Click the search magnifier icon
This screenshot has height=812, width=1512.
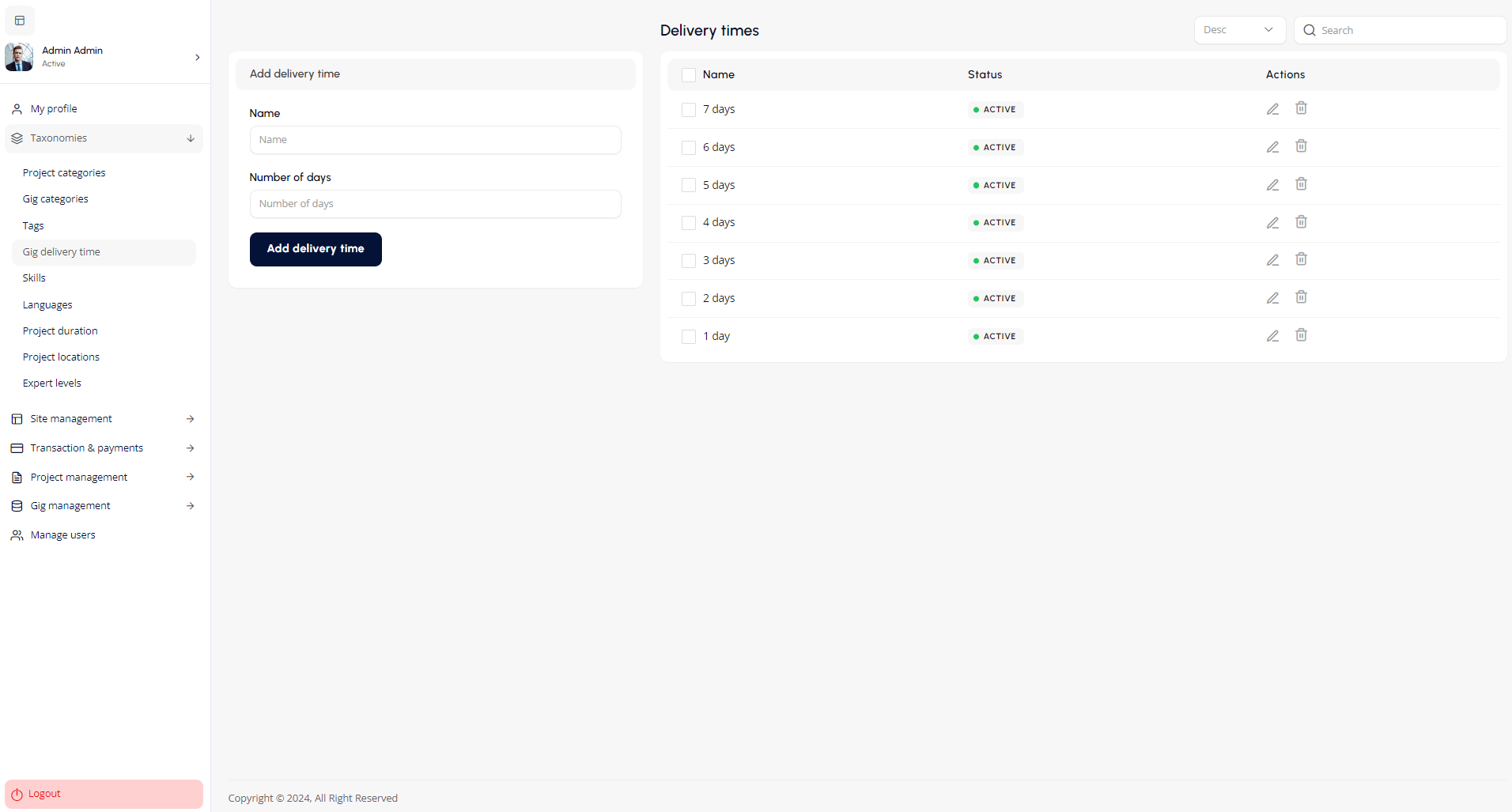[x=1310, y=30]
